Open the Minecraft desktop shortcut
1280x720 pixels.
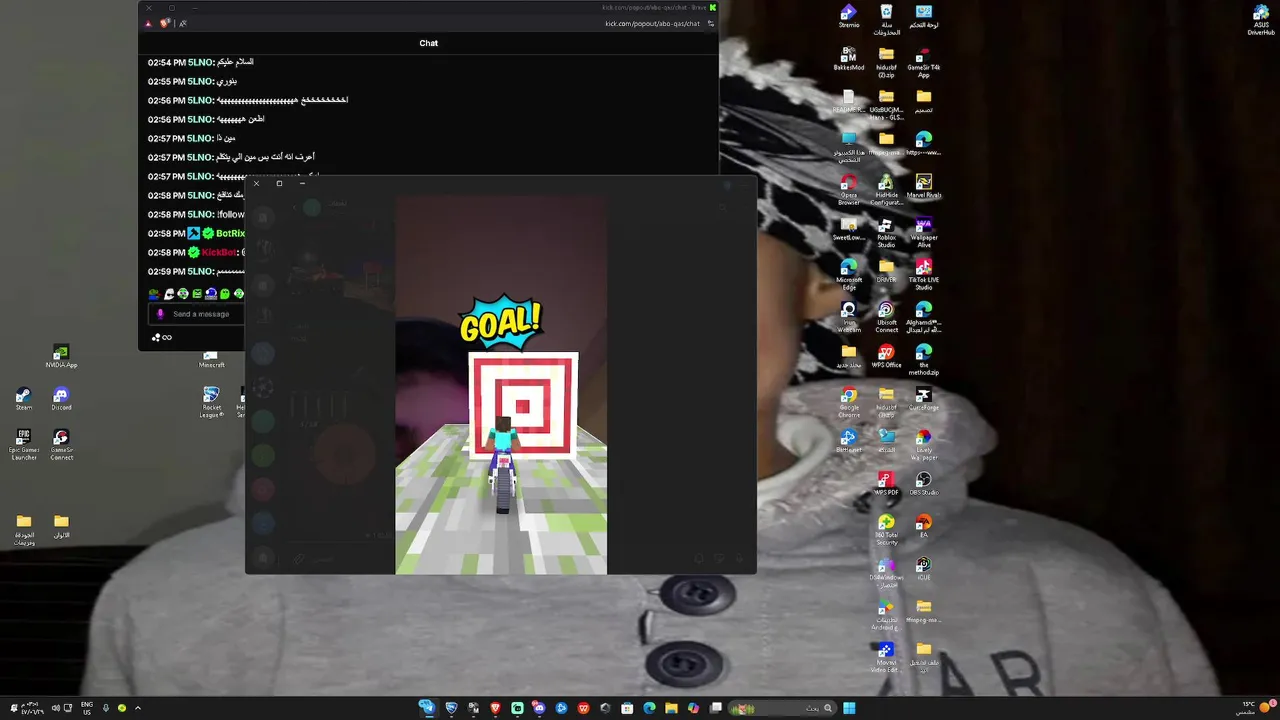pos(211,360)
